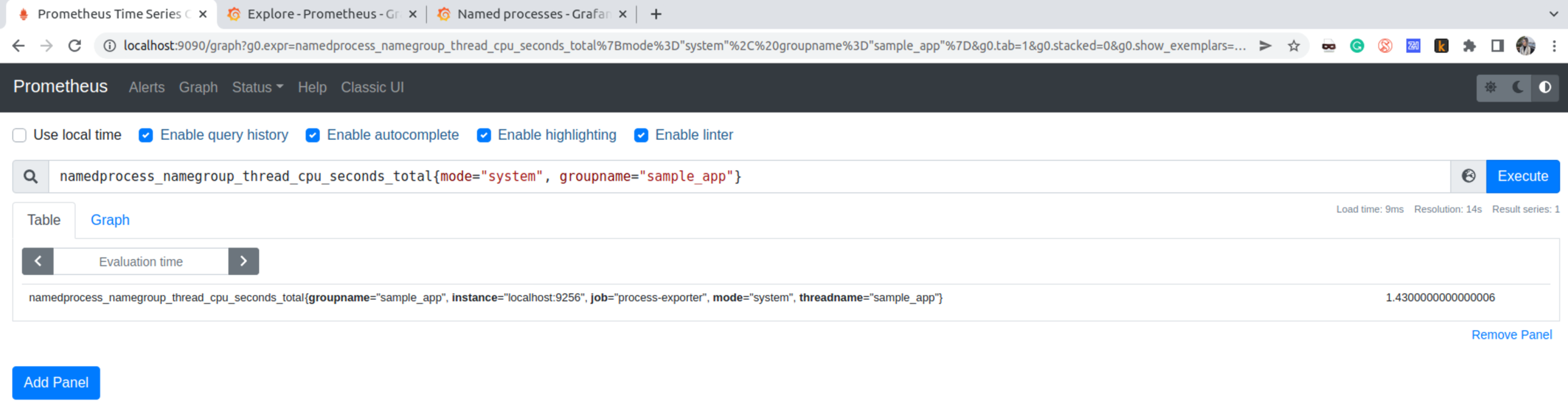
Task: Open the Chrome profile avatar
Action: [x=1525, y=46]
